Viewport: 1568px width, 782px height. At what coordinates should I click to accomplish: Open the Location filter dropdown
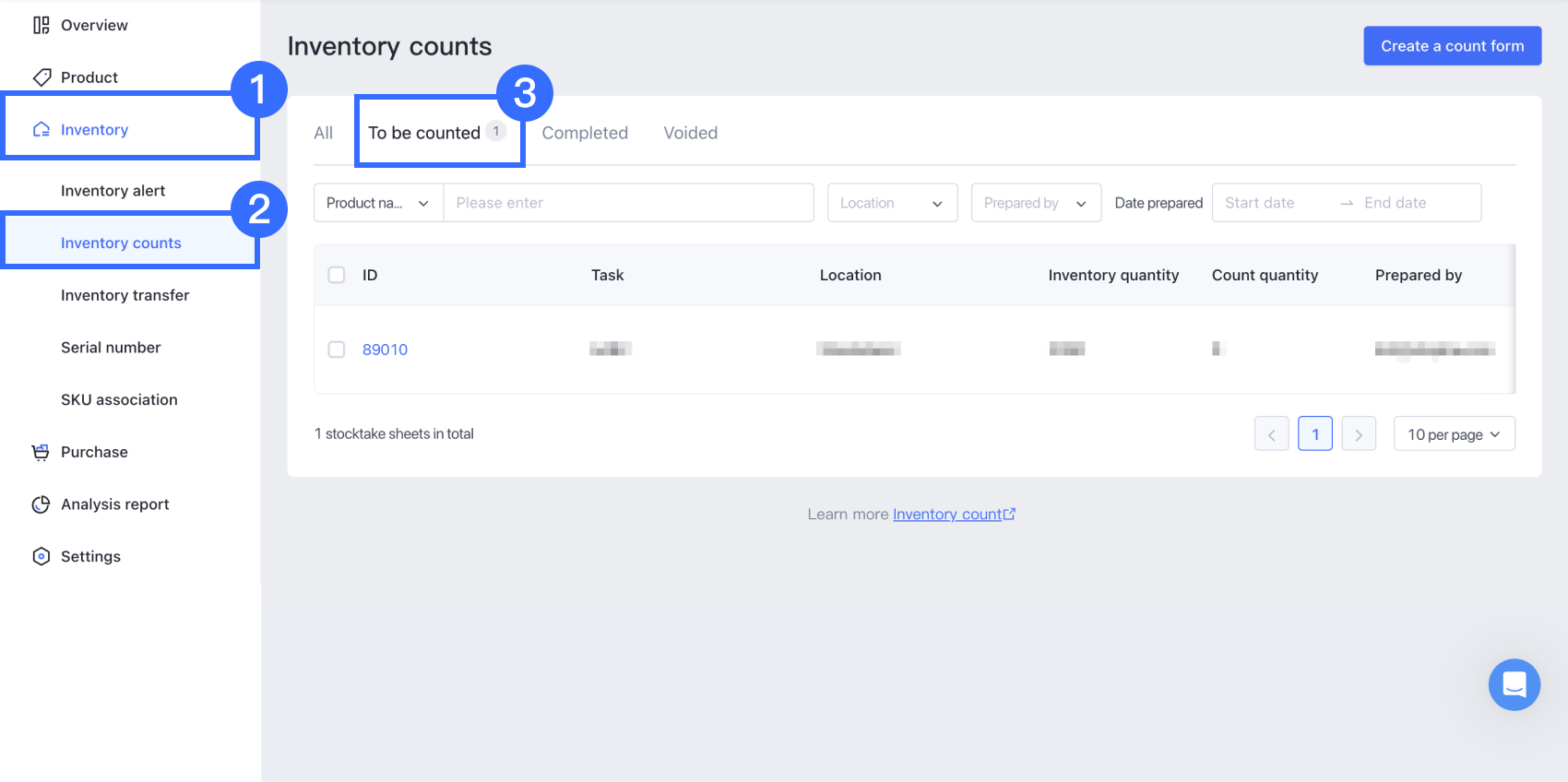coord(892,203)
